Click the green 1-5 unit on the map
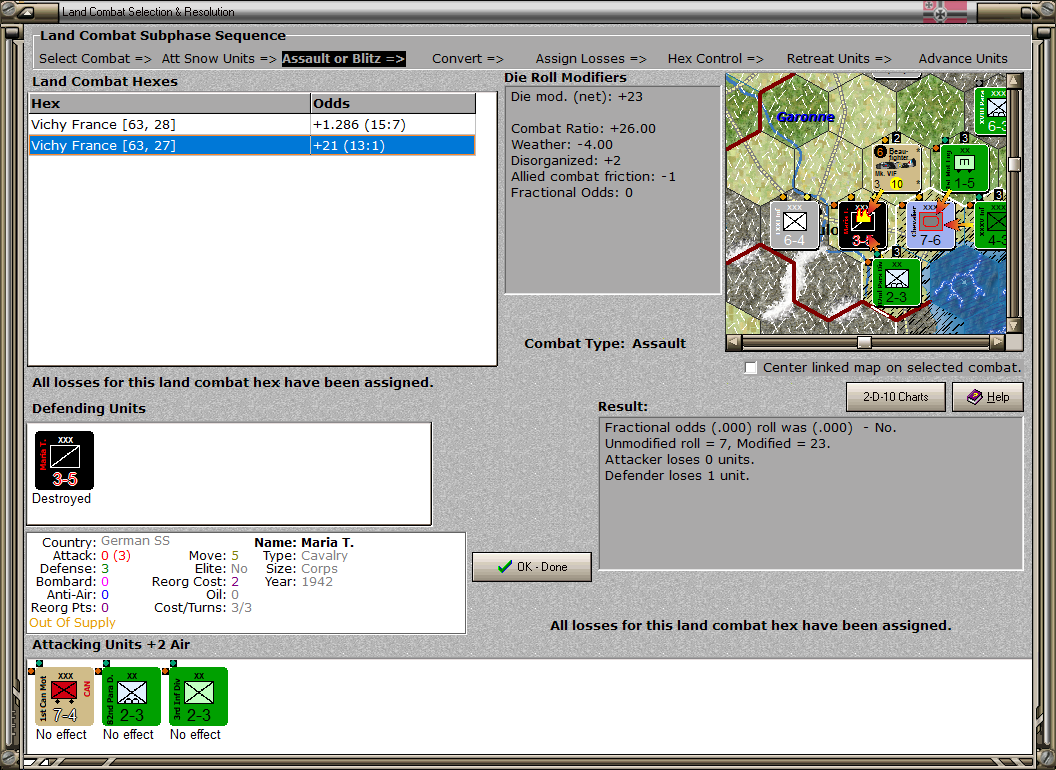Screen dimensions: 1056x770 (964, 167)
